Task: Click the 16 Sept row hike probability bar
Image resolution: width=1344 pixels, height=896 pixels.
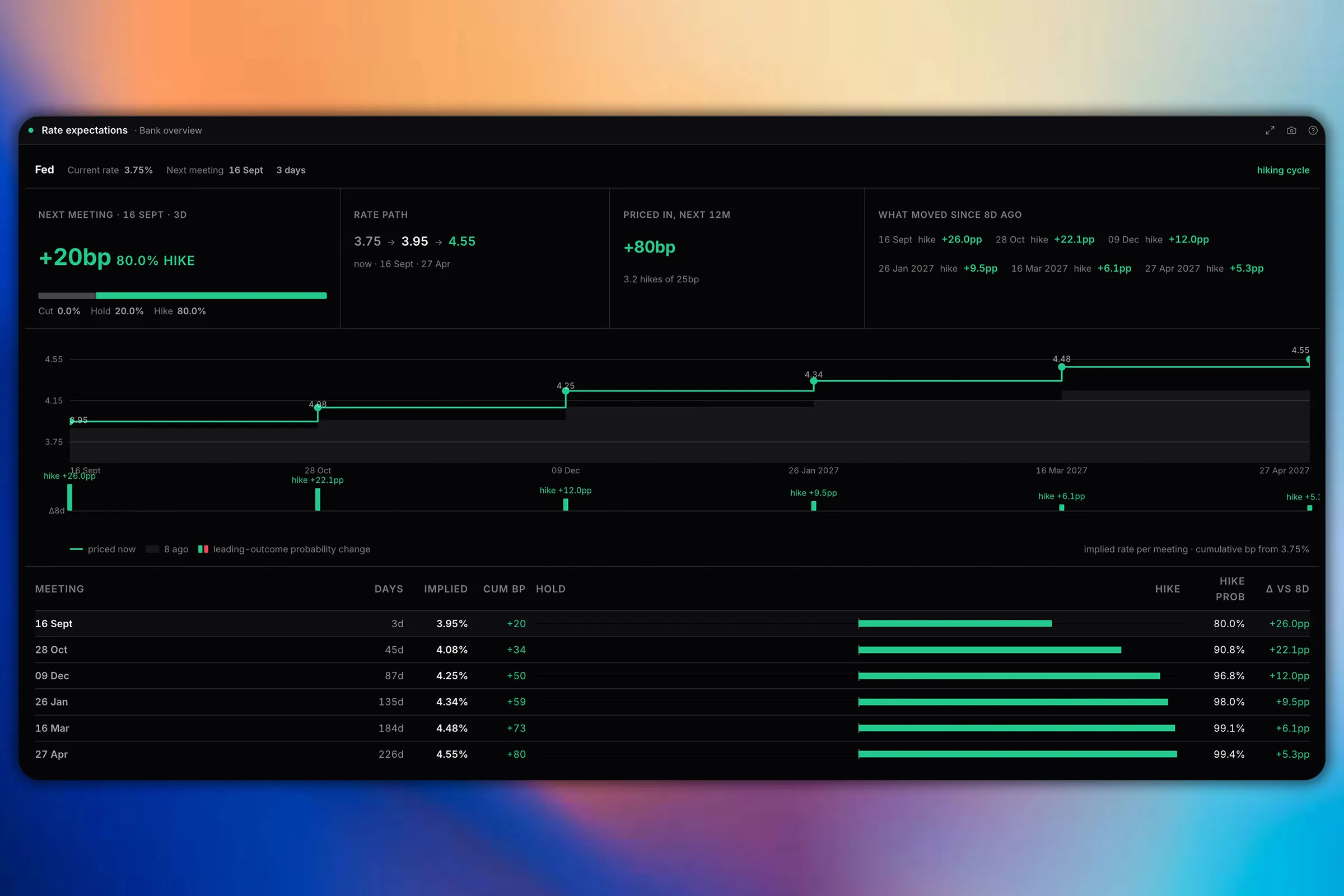Action: click(955, 623)
